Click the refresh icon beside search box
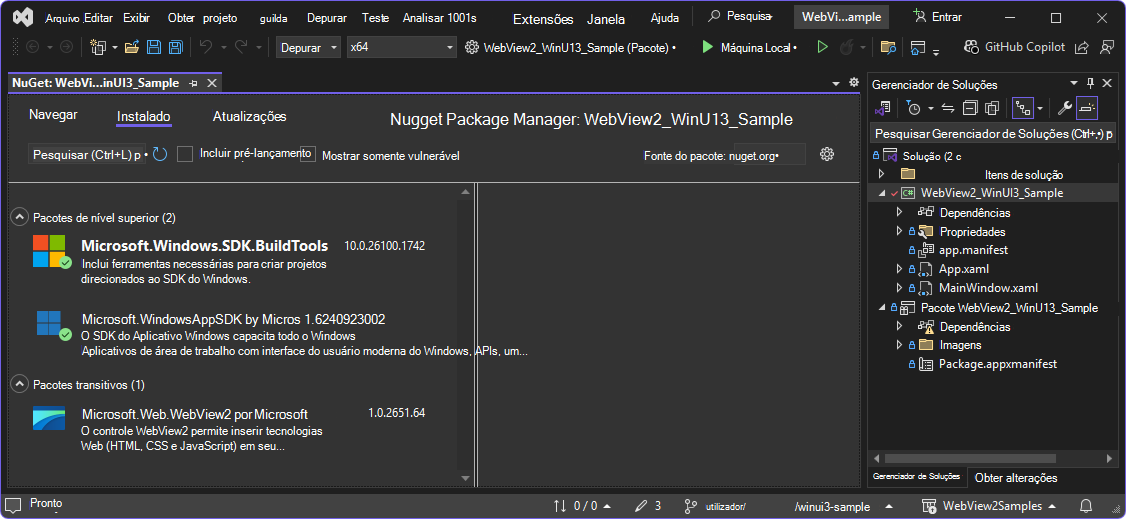 click(x=160, y=154)
